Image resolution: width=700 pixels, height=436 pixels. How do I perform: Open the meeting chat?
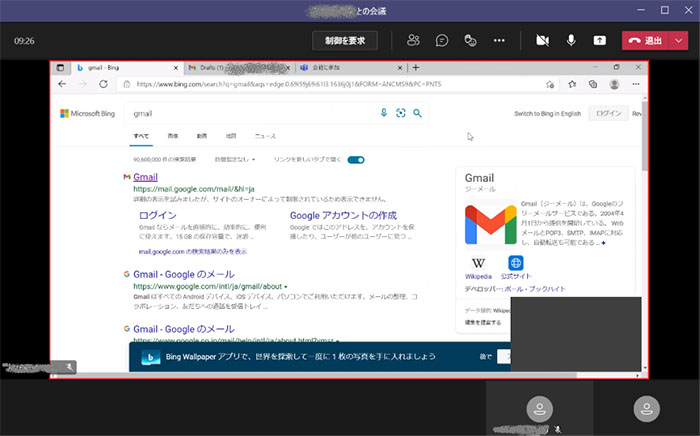(441, 41)
